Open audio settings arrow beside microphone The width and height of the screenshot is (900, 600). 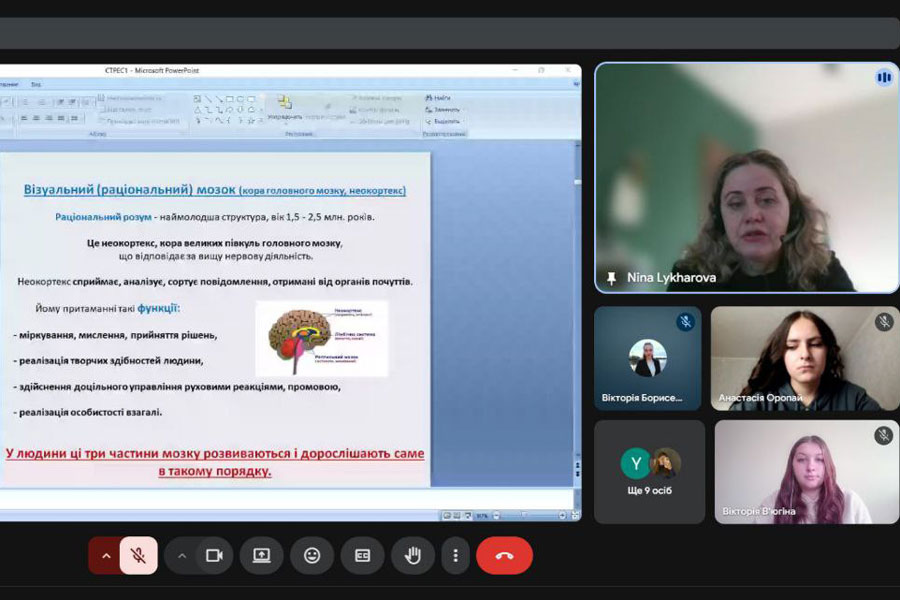click(x=106, y=555)
